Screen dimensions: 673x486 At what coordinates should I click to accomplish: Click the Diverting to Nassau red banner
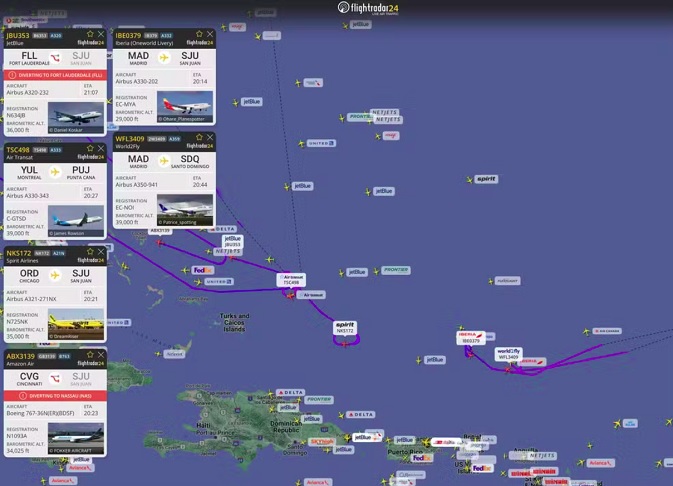pyautogui.click(x=55, y=396)
